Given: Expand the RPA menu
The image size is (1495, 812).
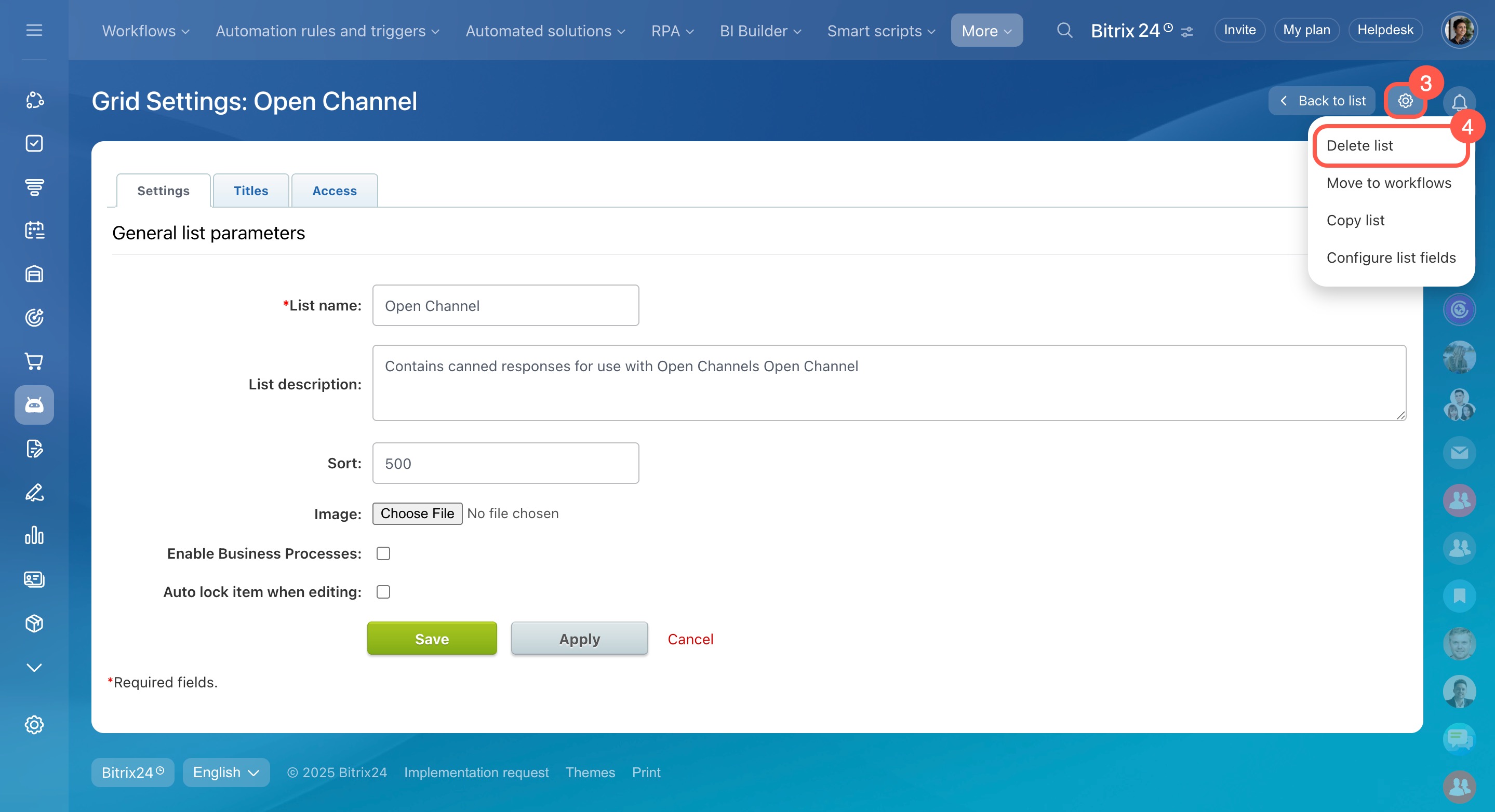Looking at the screenshot, I should 672,31.
